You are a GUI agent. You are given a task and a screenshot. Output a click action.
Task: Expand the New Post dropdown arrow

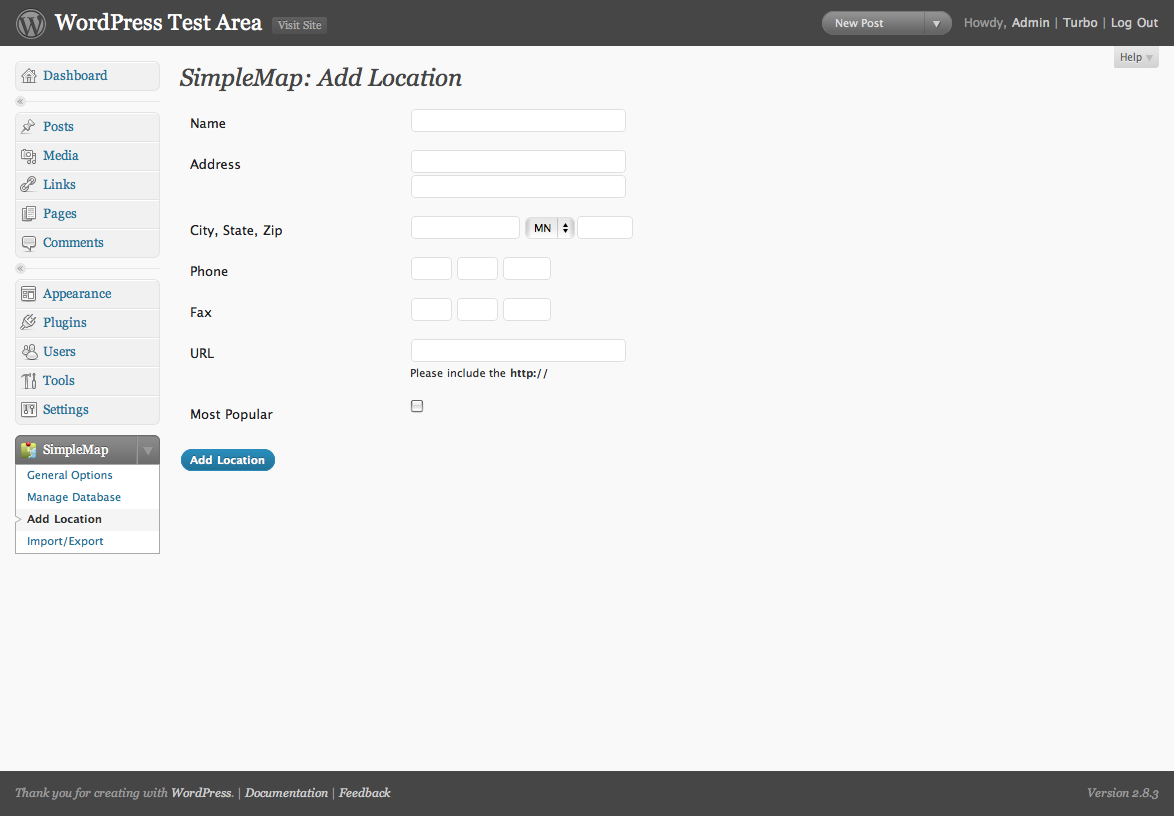coord(936,23)
